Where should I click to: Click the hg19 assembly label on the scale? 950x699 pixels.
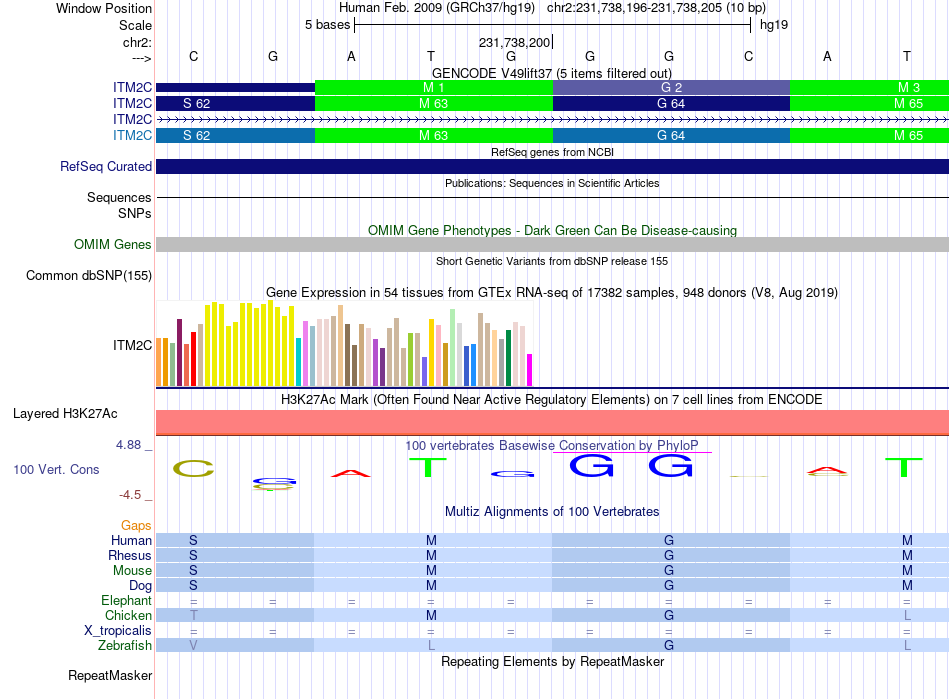774,25
